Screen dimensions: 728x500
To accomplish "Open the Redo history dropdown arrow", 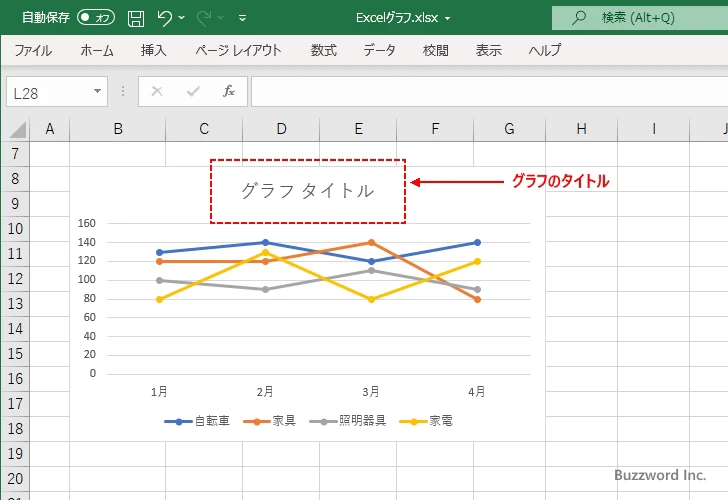I will [x=221, y=18].
